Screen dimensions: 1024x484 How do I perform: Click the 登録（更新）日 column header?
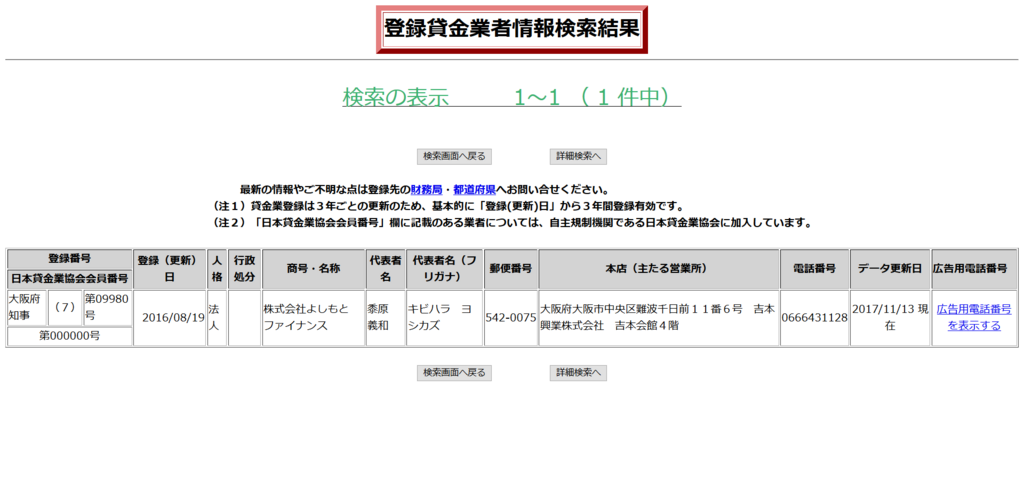pos(170,269)
